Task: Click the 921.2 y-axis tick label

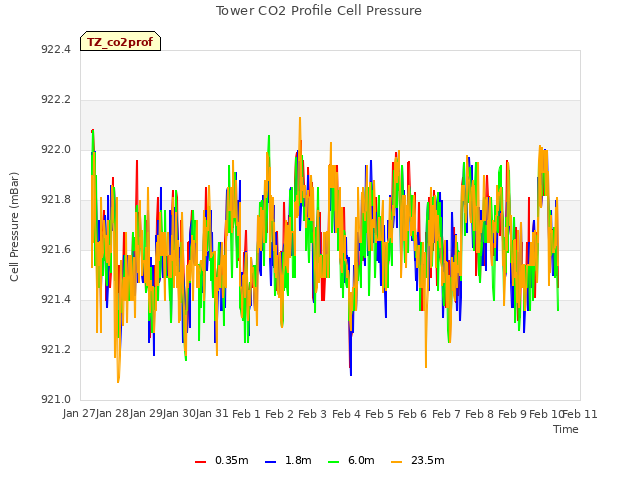Action: pos(56,349)
